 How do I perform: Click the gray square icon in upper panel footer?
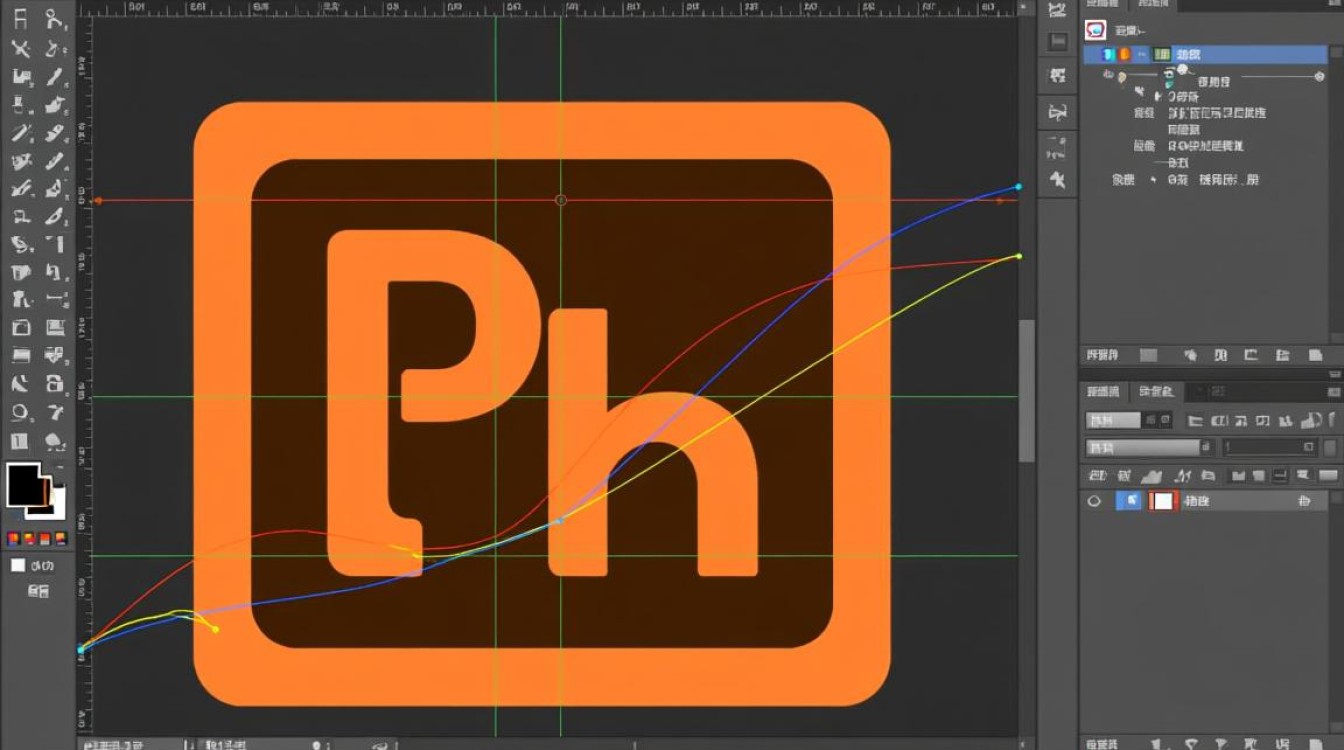(x=1148, y=355)
